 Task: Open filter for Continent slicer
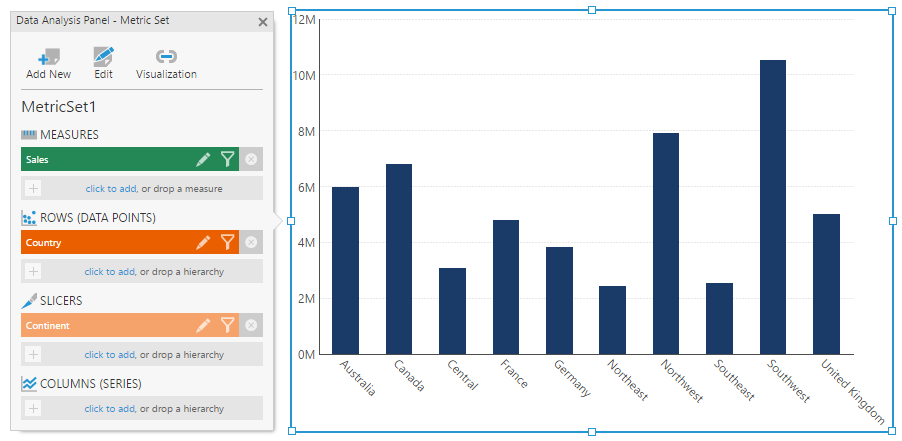[x=227, y=325]
